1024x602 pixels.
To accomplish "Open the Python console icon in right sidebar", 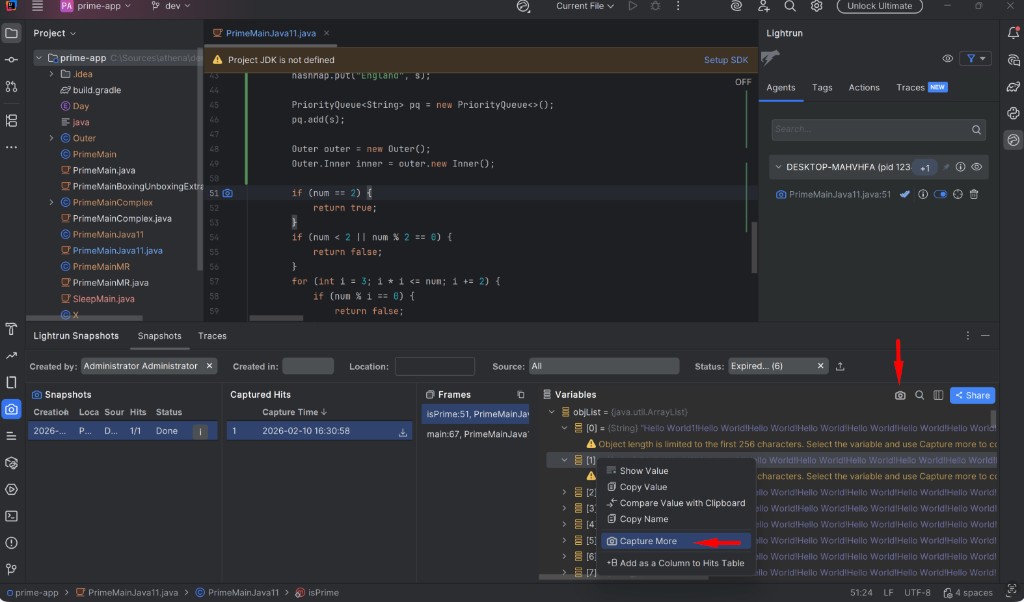I will 1012,113.
